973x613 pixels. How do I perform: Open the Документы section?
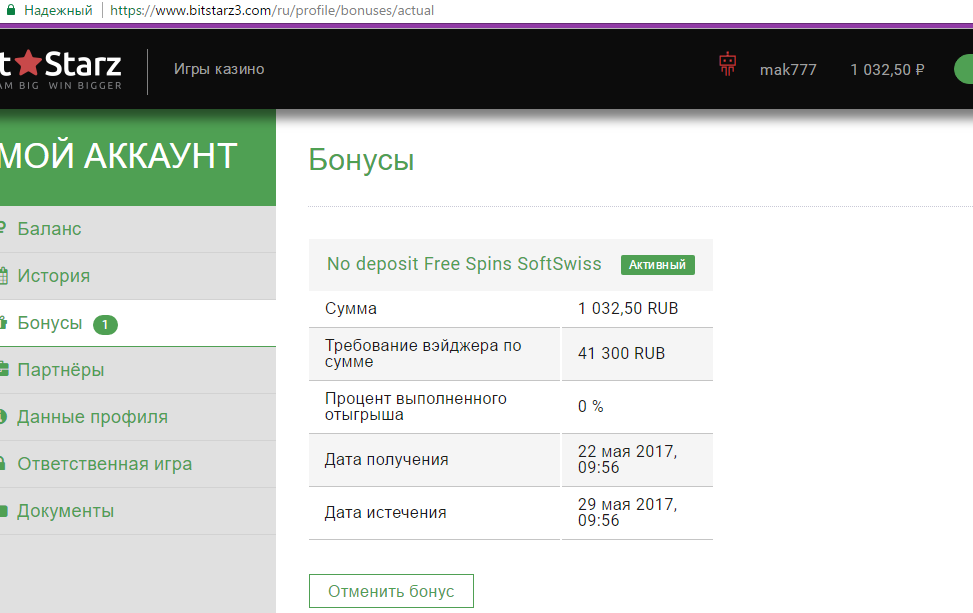(x=65, y=511)
